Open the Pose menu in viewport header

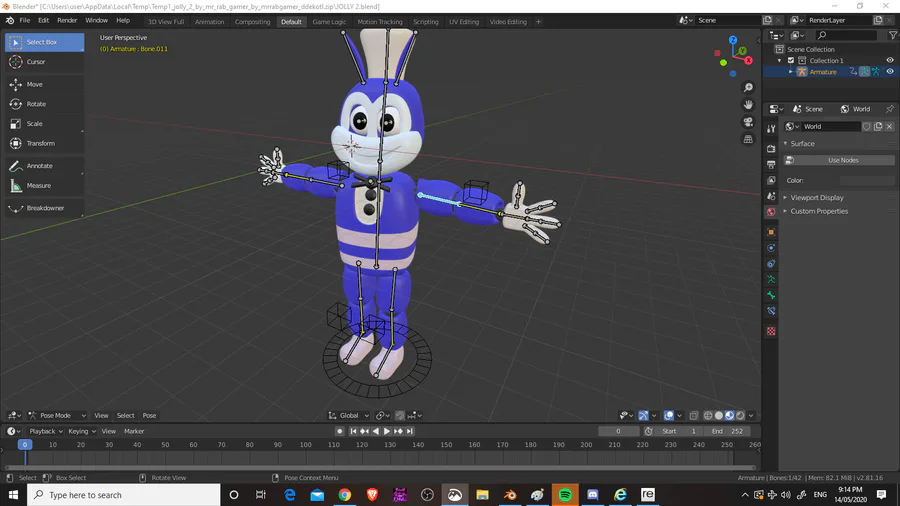[x=149, y=415]
